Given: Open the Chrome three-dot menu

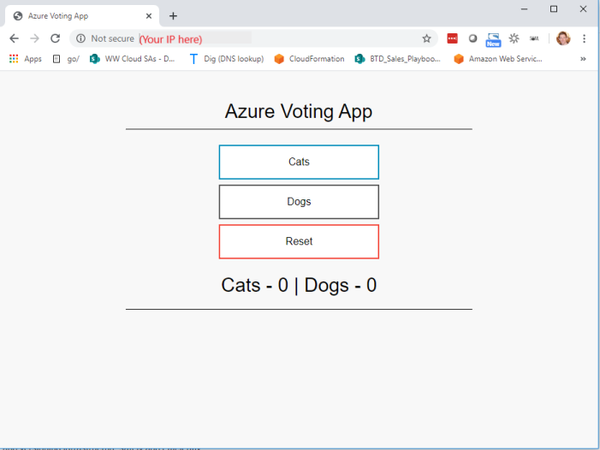Looking at the screenshot, I should 584,38.
